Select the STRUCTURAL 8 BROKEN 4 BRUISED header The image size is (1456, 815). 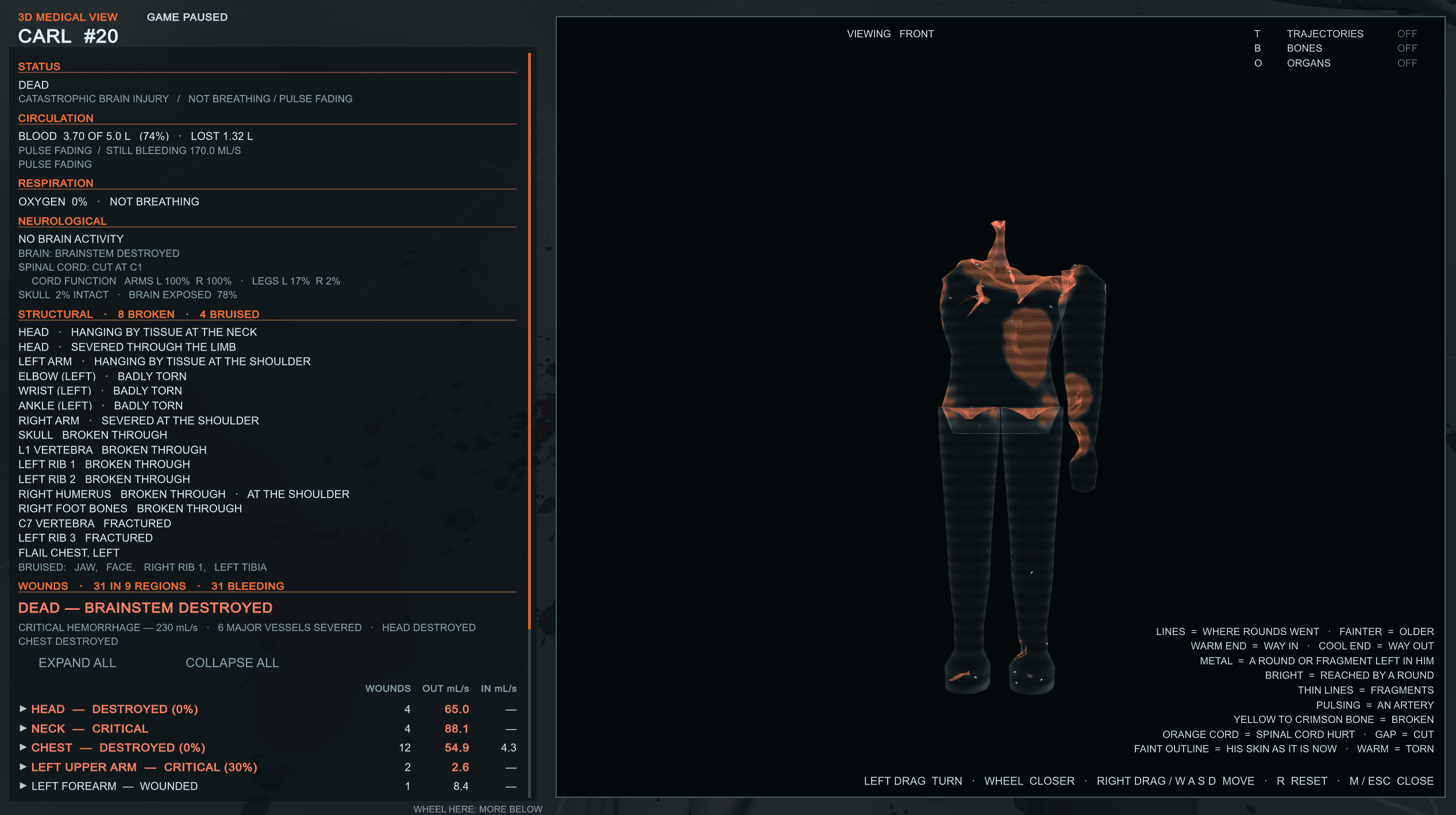[x=138, y=314]
